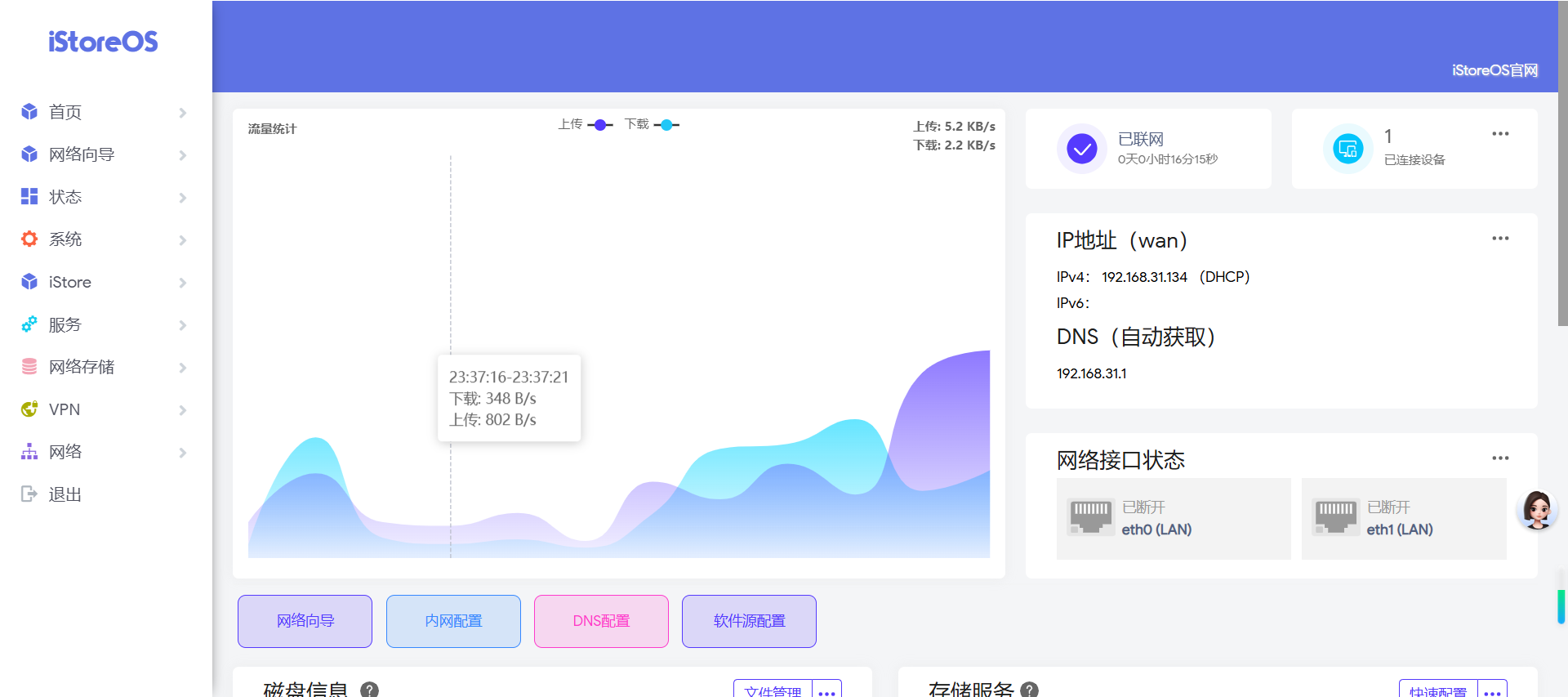The image size is (1568, 697).
Task: Toggle the 下载 series in chart legend
Action: (x=652, y=125)
